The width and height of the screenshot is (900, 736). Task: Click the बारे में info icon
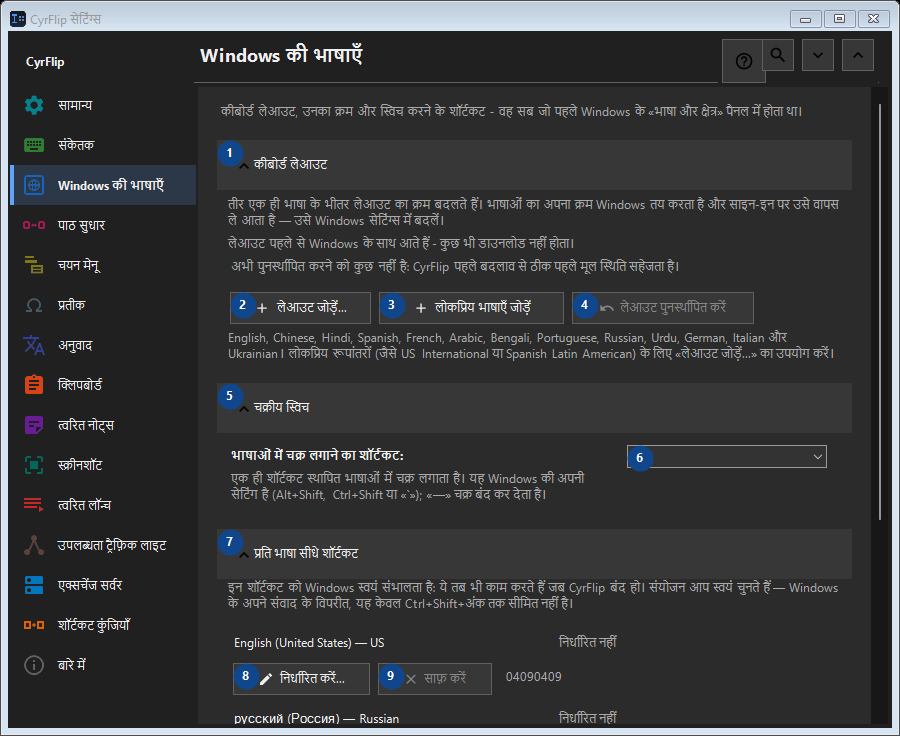(34, 665)
